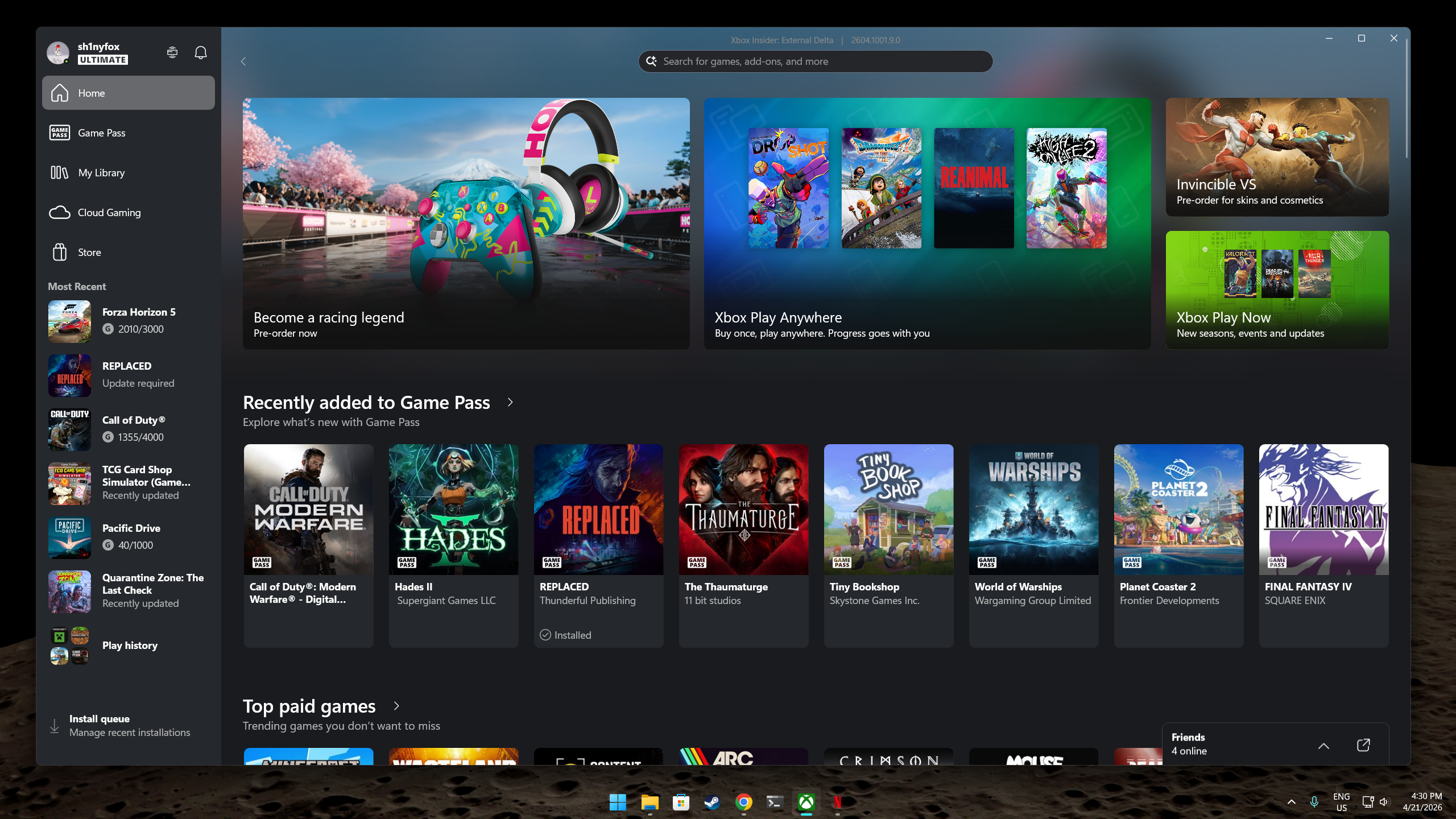Select Cloud Gaming in the sidebar
The image size is (1456, 819).
(109, 212)
